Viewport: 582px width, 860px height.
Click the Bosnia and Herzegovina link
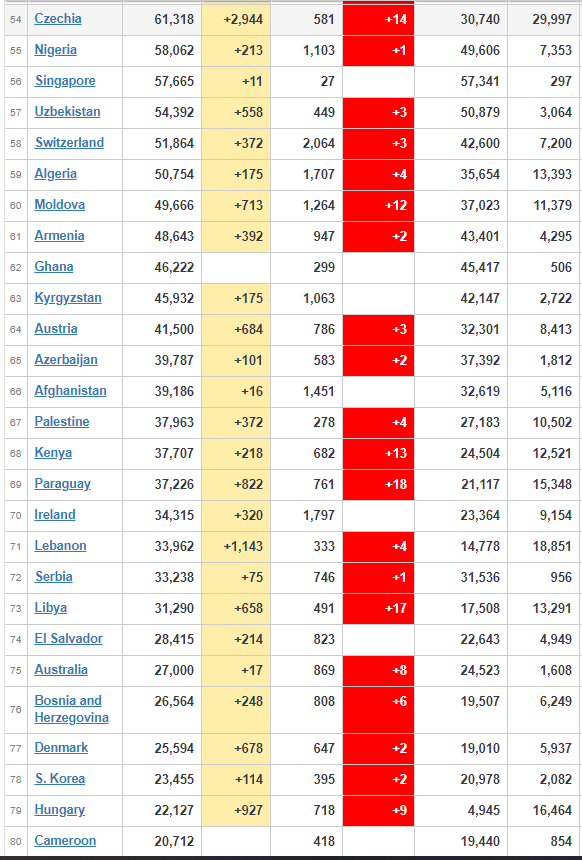click(x=71, y=709)
